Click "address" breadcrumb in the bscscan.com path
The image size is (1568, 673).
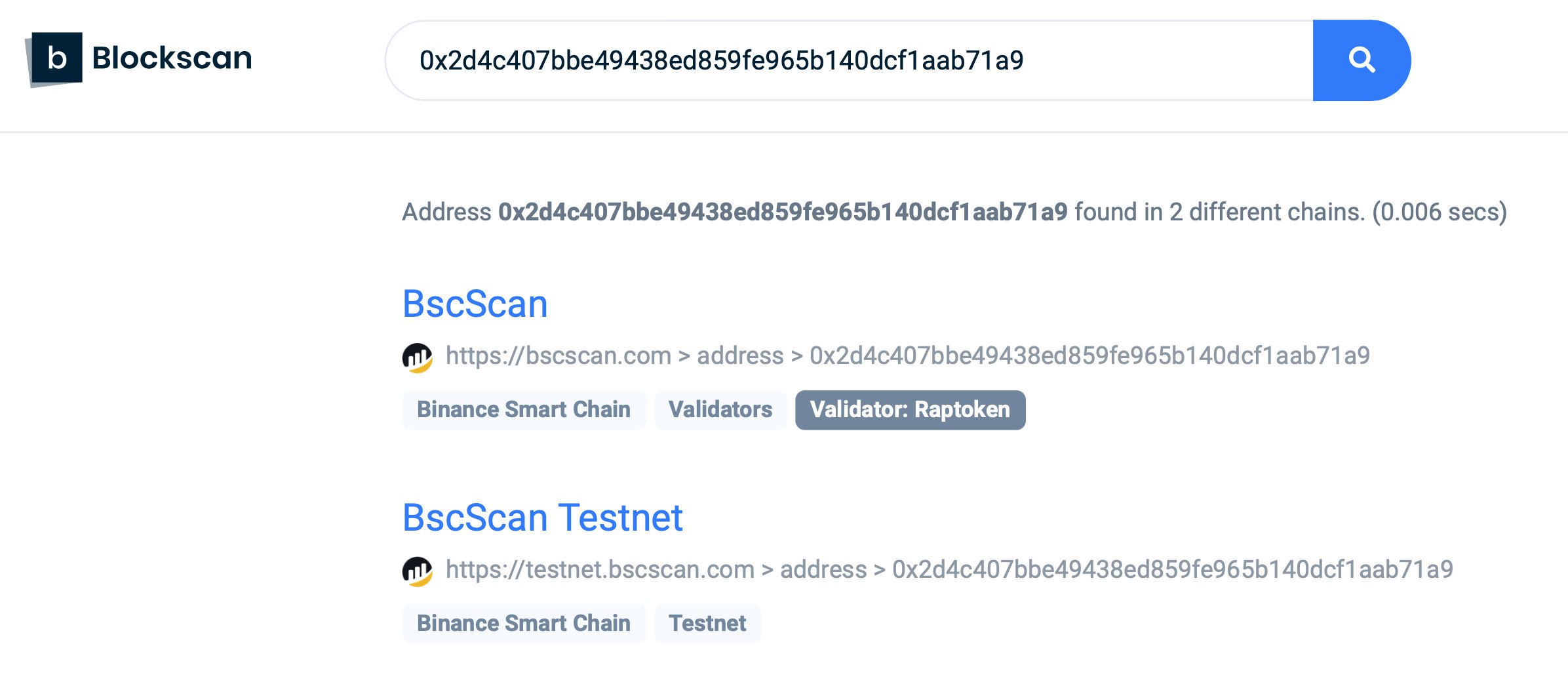(x=740, y=356)
